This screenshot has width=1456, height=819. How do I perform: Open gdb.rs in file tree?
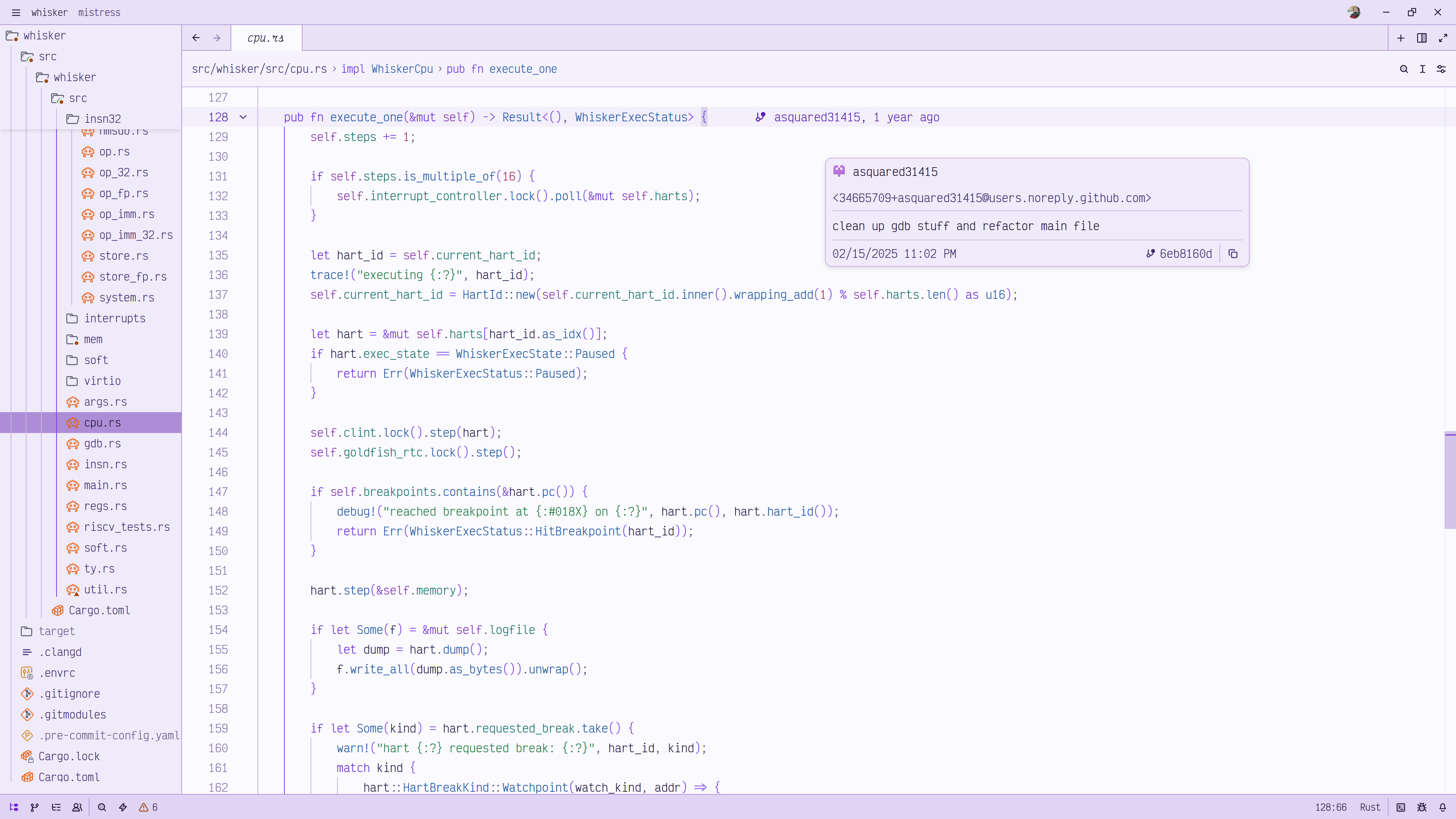(x=91, y=444)
